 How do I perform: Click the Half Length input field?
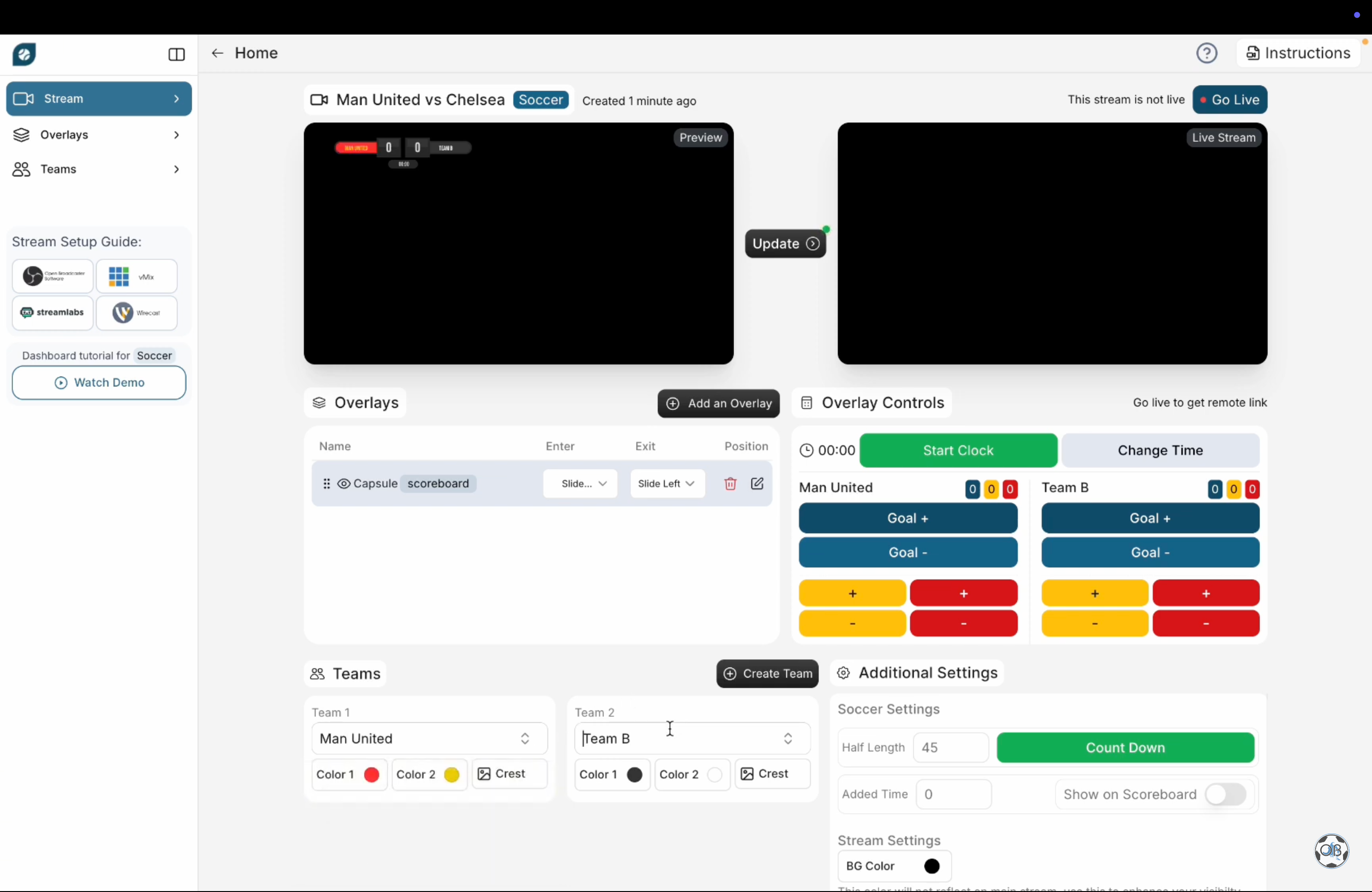[951, 748]
